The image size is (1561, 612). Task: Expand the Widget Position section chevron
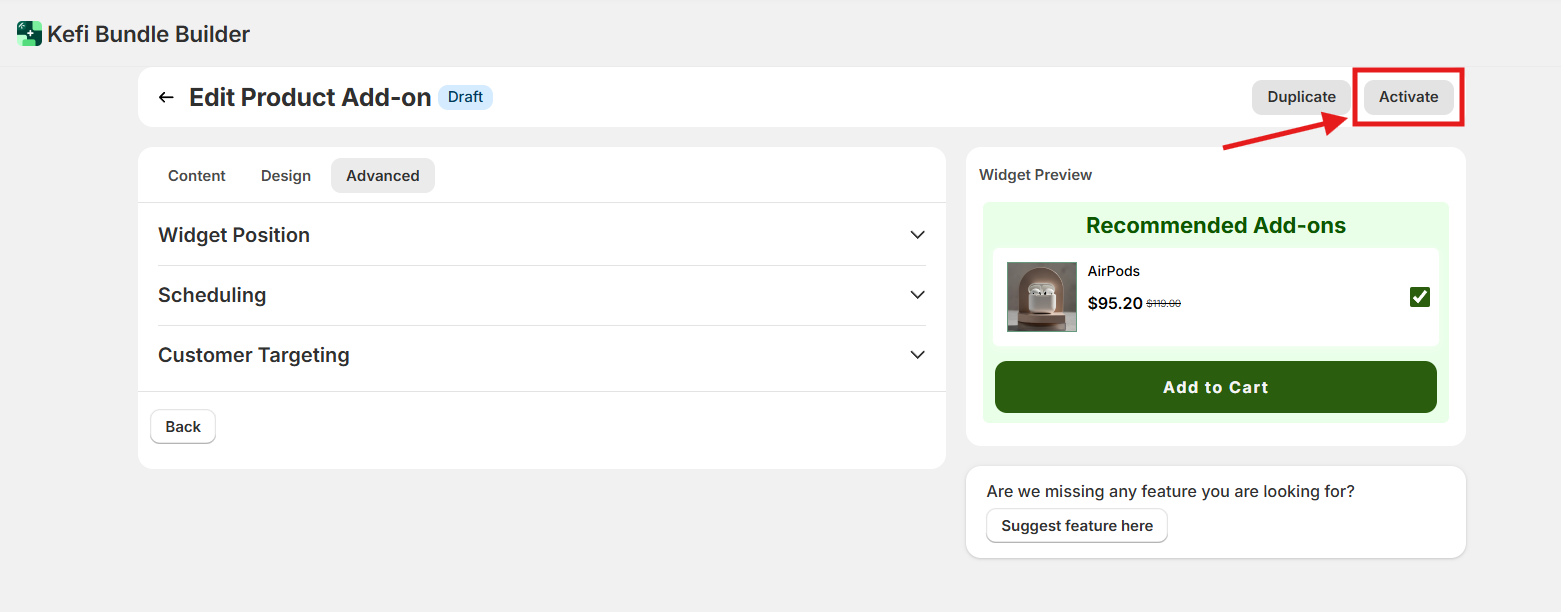[x=917, y=235]
